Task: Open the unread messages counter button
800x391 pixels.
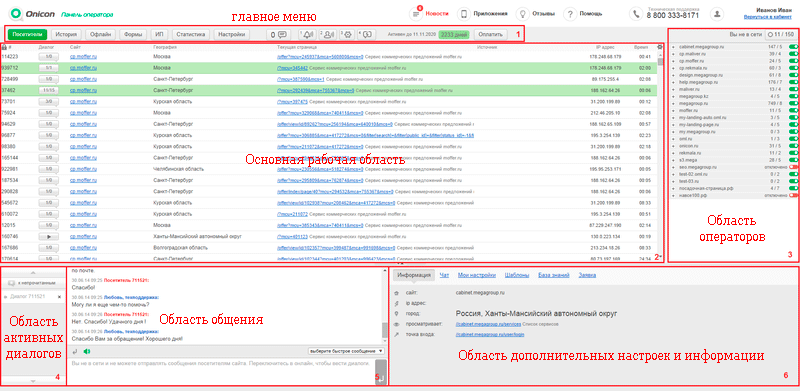Action: (x=279, y=35)
